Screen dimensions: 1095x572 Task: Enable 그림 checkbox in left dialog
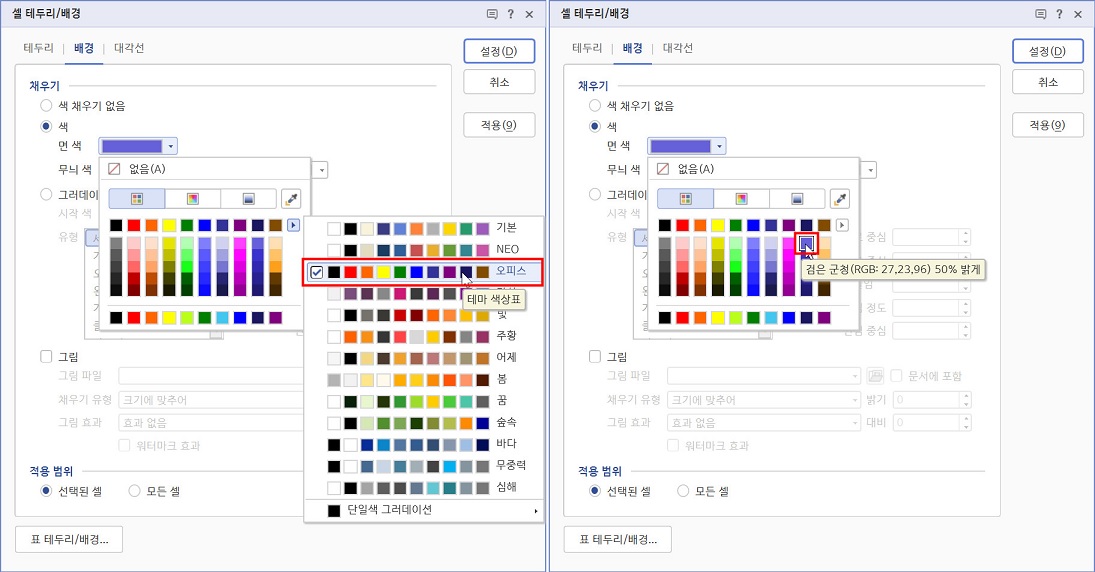coord(46,356)
